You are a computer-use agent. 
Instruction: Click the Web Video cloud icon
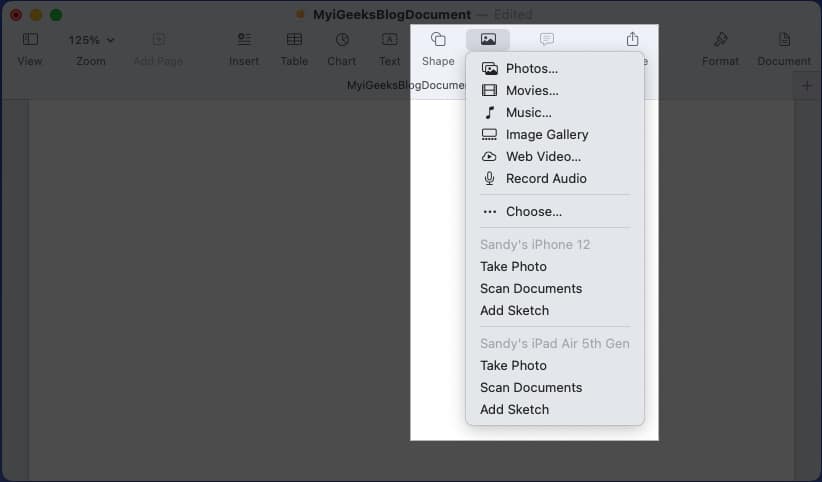click(489, 157)
